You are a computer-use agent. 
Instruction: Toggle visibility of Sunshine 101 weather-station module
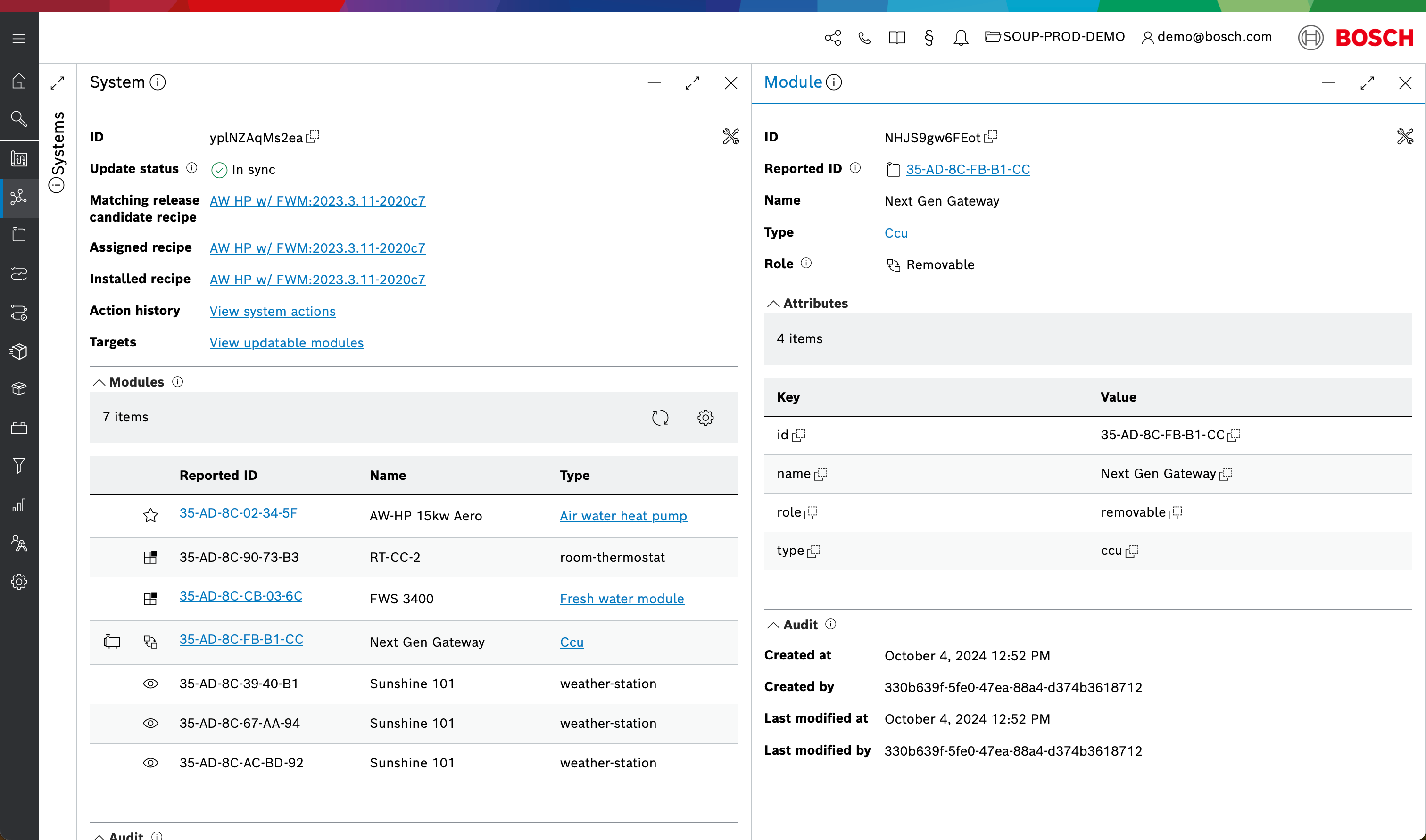click(149, 683)
